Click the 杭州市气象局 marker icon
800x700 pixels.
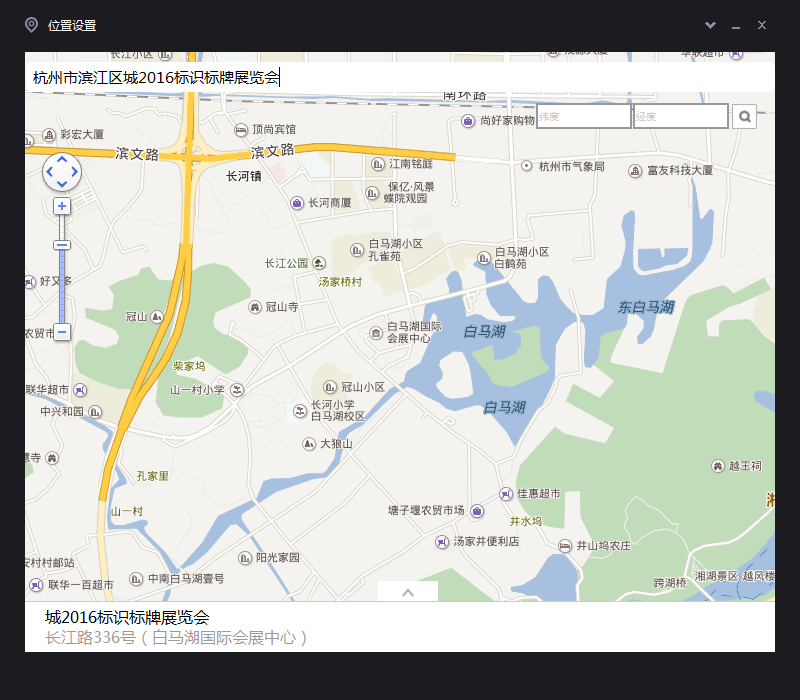coord(527,166)
